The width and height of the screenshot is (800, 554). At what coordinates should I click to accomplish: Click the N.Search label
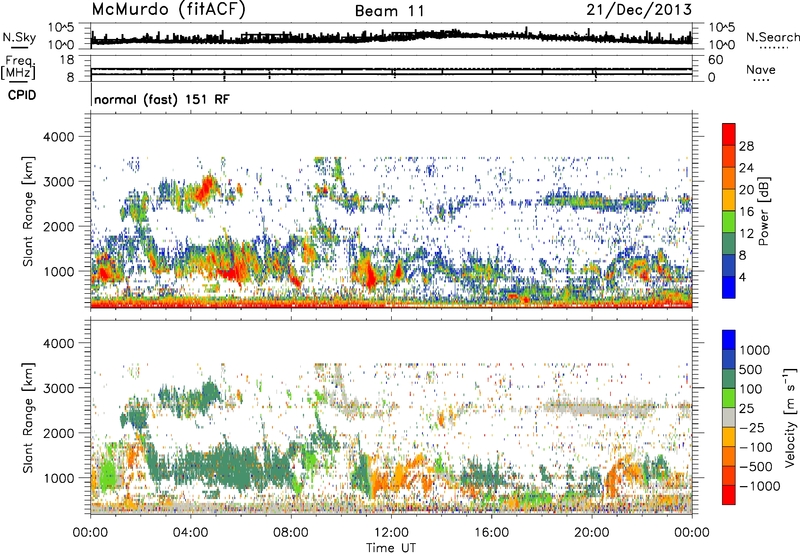coord(772,37)
